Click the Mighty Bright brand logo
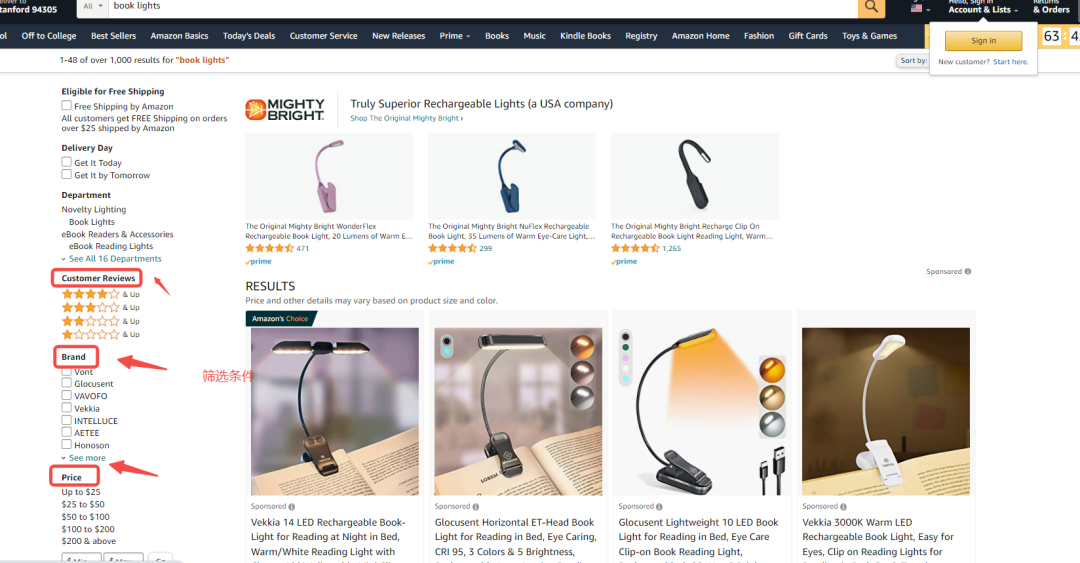1080x563 pixels. (285, 110)
